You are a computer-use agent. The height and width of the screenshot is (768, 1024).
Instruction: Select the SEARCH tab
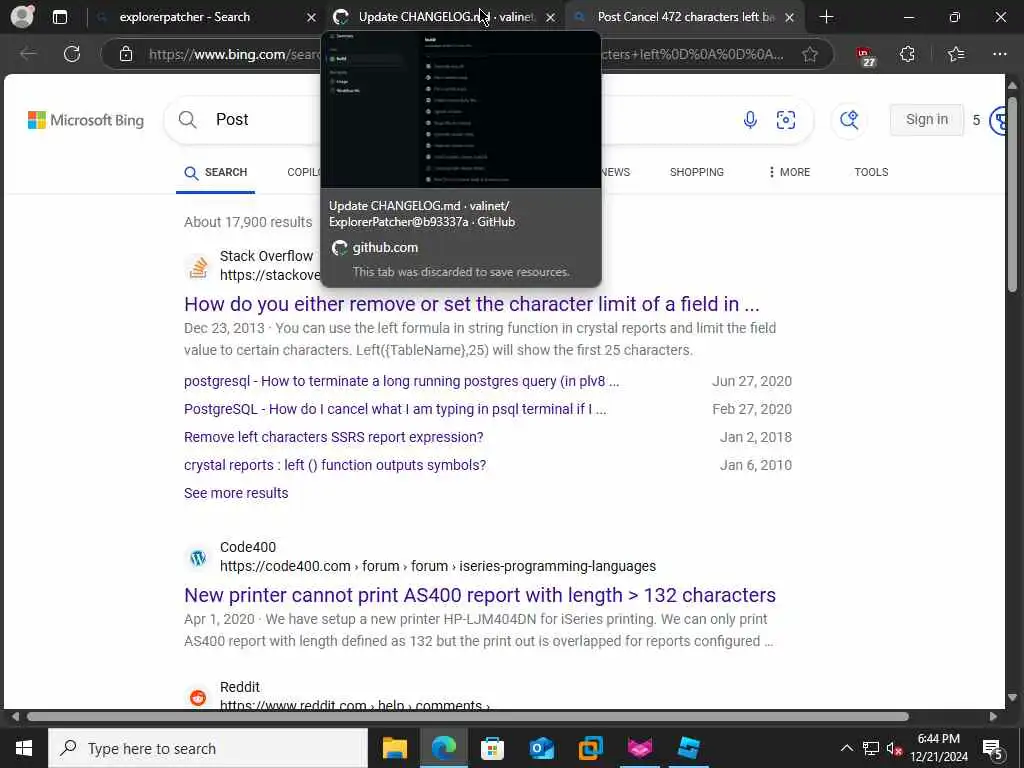coord(216,172)
